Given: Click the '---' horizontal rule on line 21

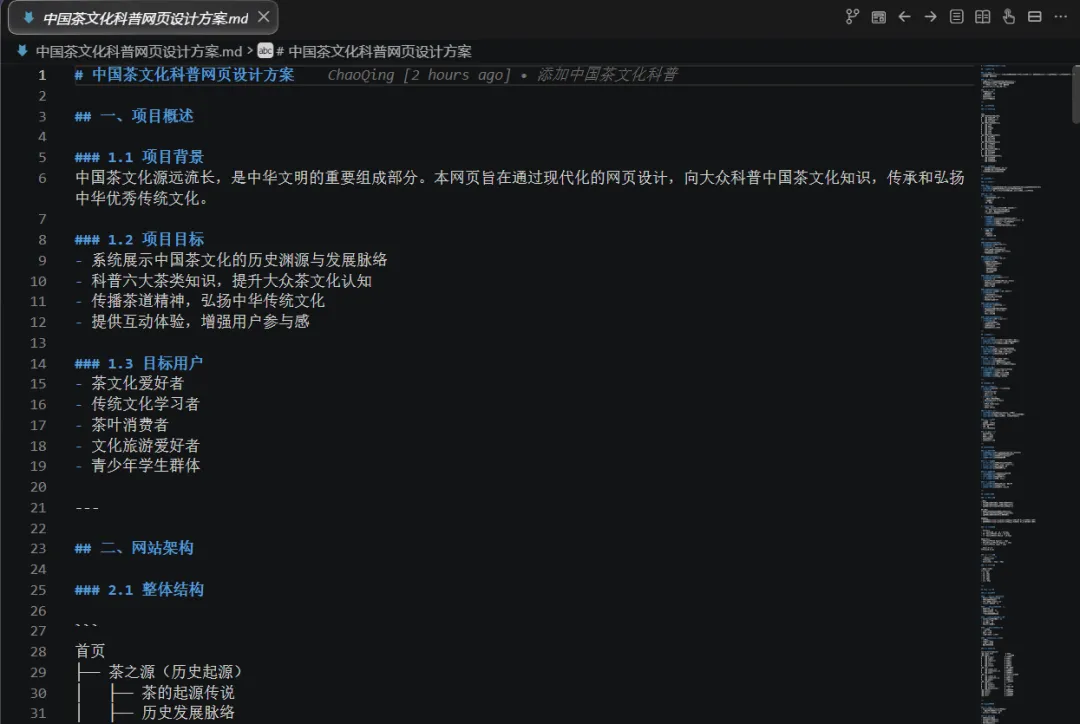Looking at the screenshot, I should coord(87,508).
